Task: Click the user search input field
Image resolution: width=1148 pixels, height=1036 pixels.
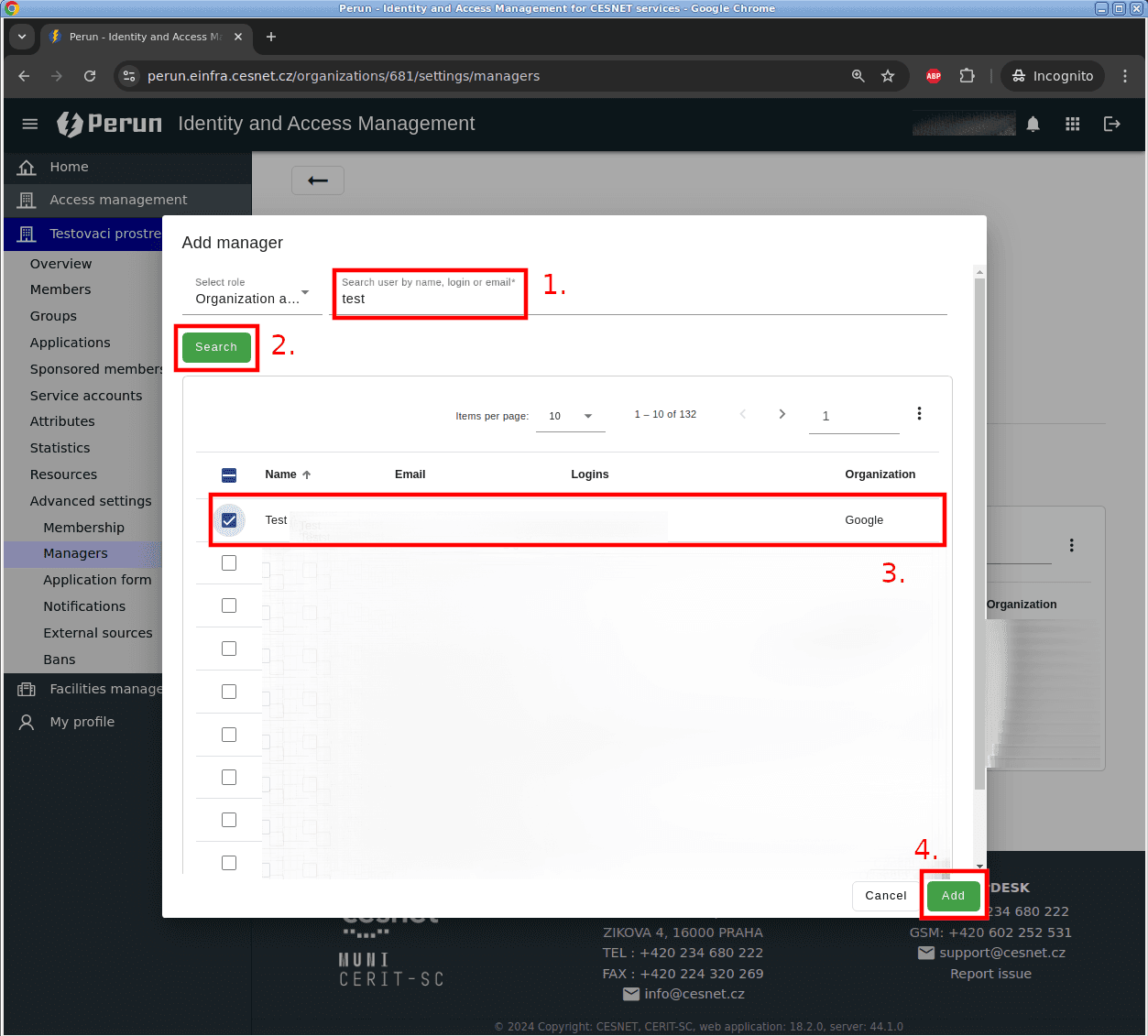Action: coord(428,300)
